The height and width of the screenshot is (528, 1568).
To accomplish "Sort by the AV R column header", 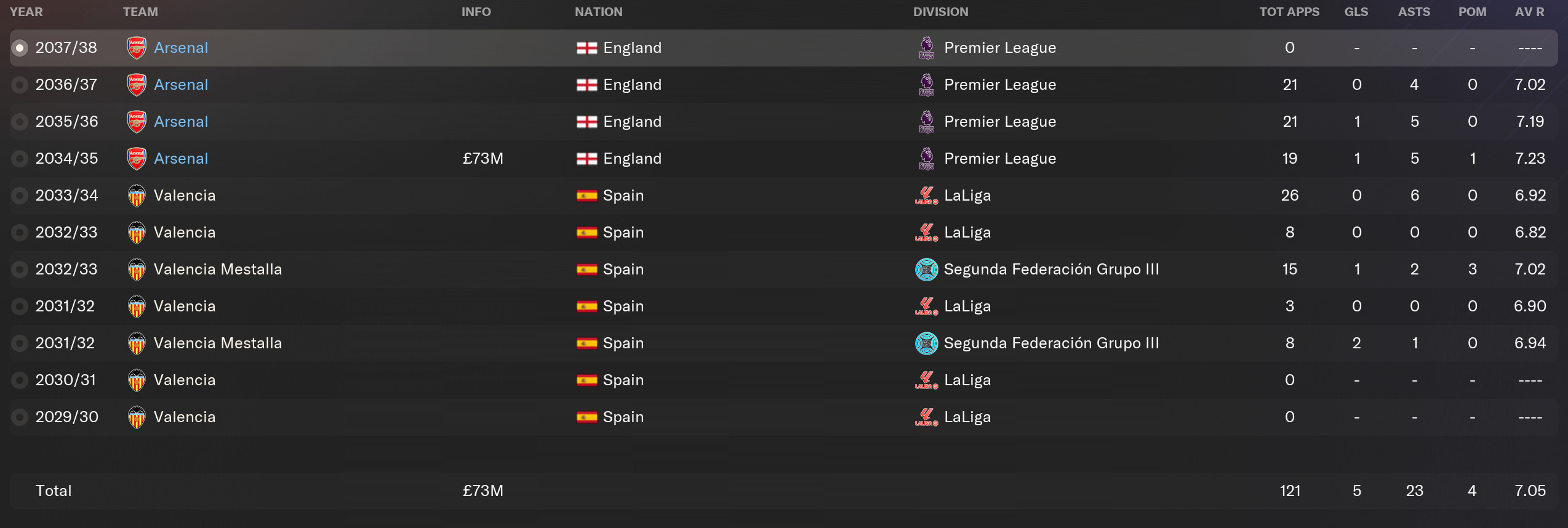I will click(1529, 12).
